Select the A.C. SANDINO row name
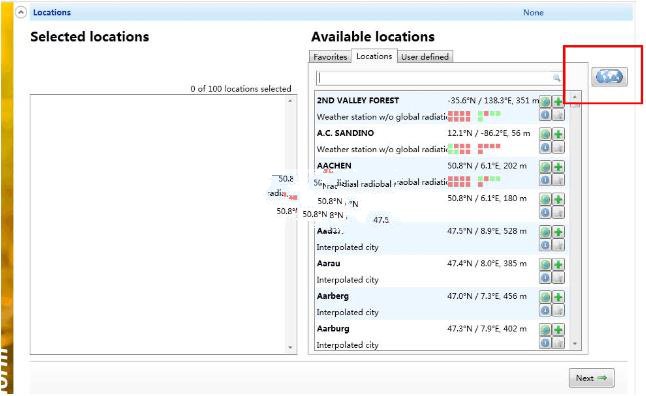Viewport: 646px width, 396px height. pyautogui.click(x=345, y=133)
